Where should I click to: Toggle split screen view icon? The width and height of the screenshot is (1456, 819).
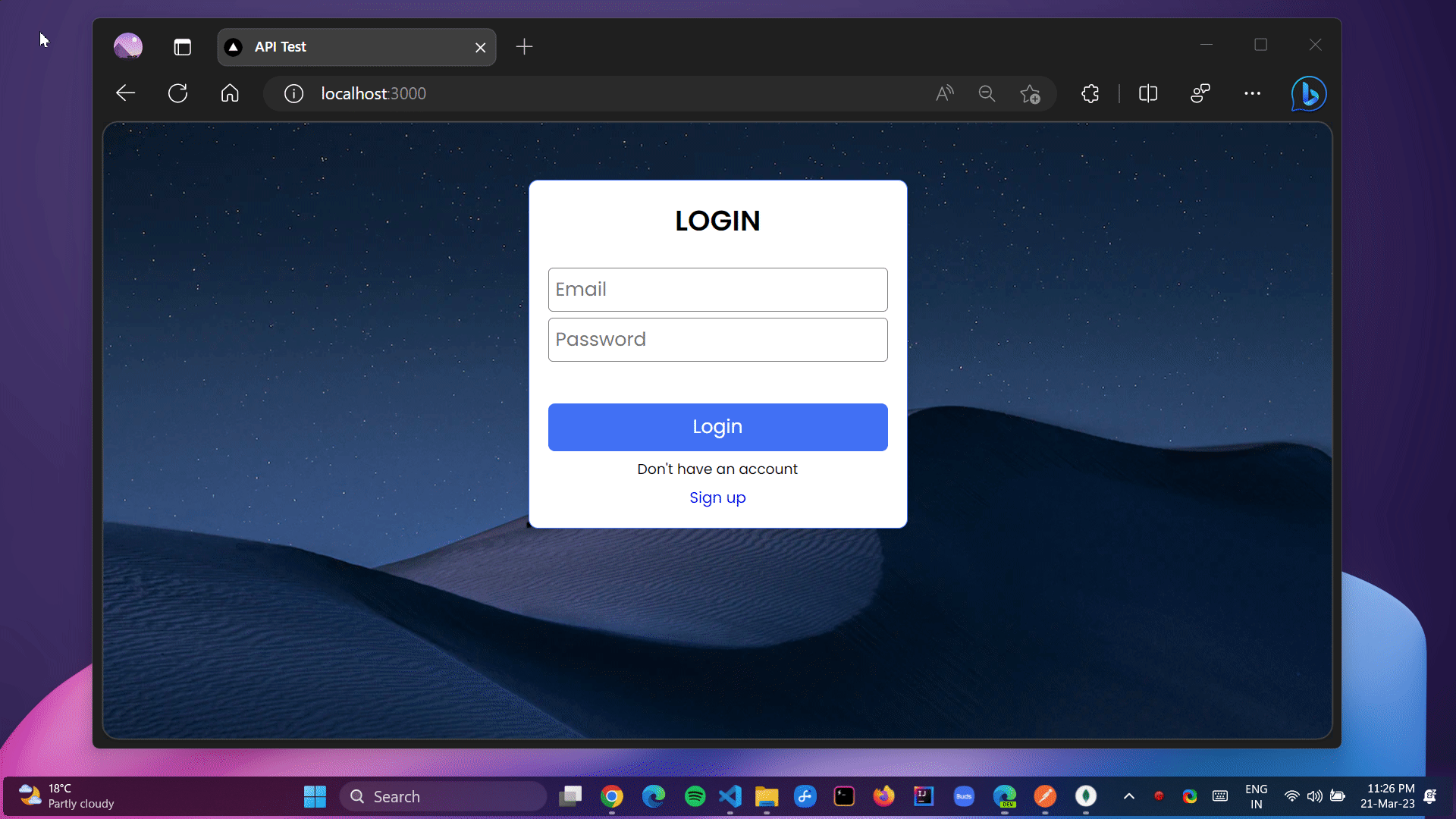click(x=1148, y=93)
